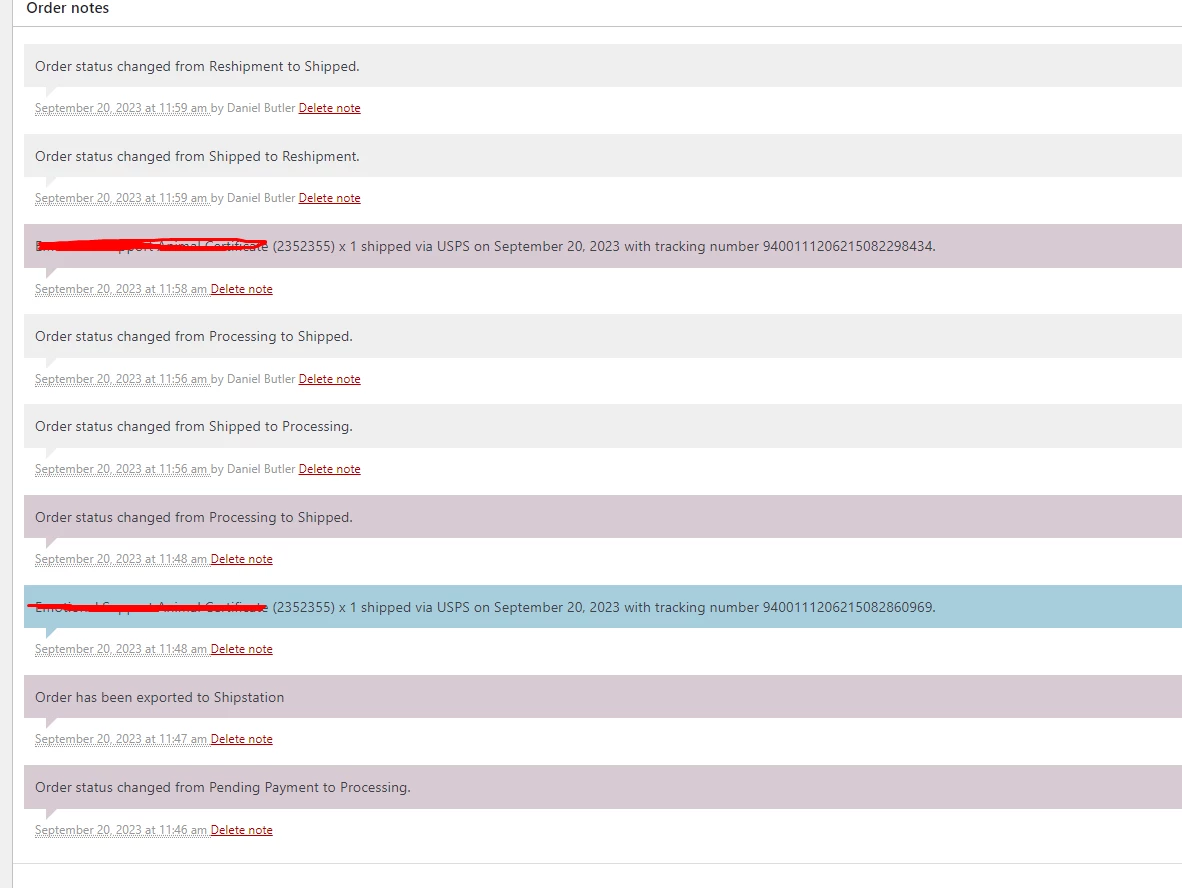The height and width of the screenshot is (888, 1182).
Task: Click timestamp under the 'Shipped to Reshipment' note
Action: (121, 198)
